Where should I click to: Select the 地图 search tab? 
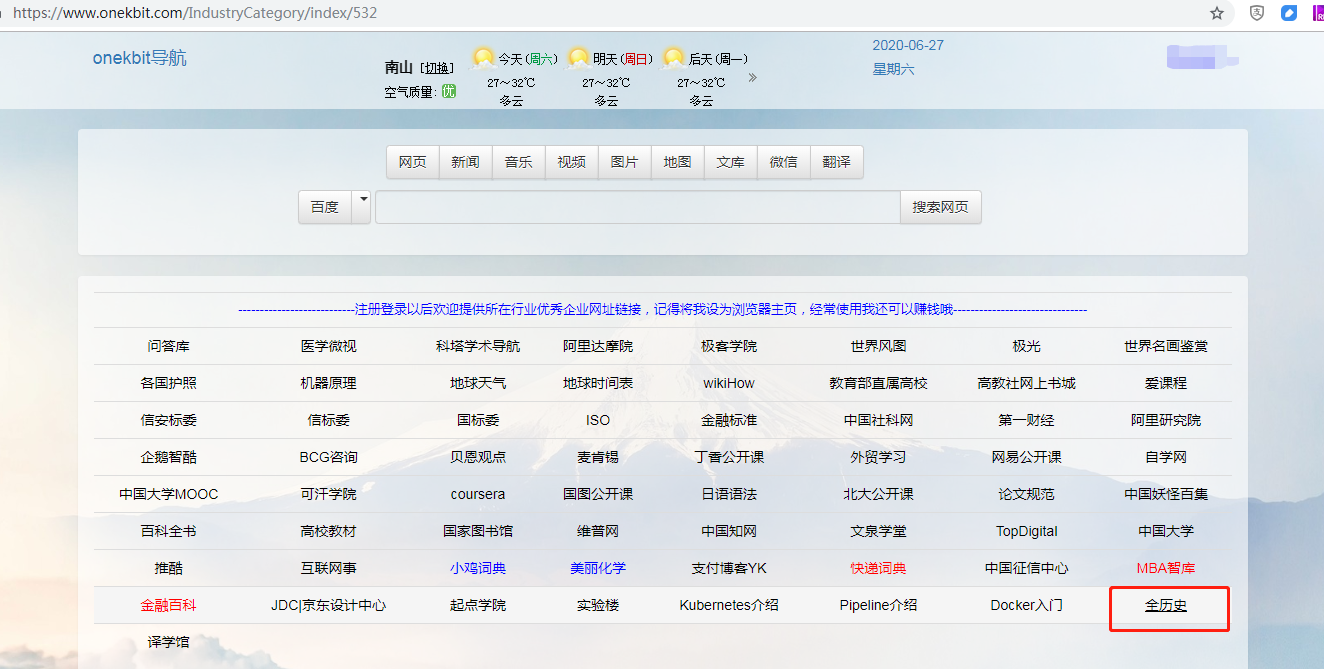[x=677, y=162]
